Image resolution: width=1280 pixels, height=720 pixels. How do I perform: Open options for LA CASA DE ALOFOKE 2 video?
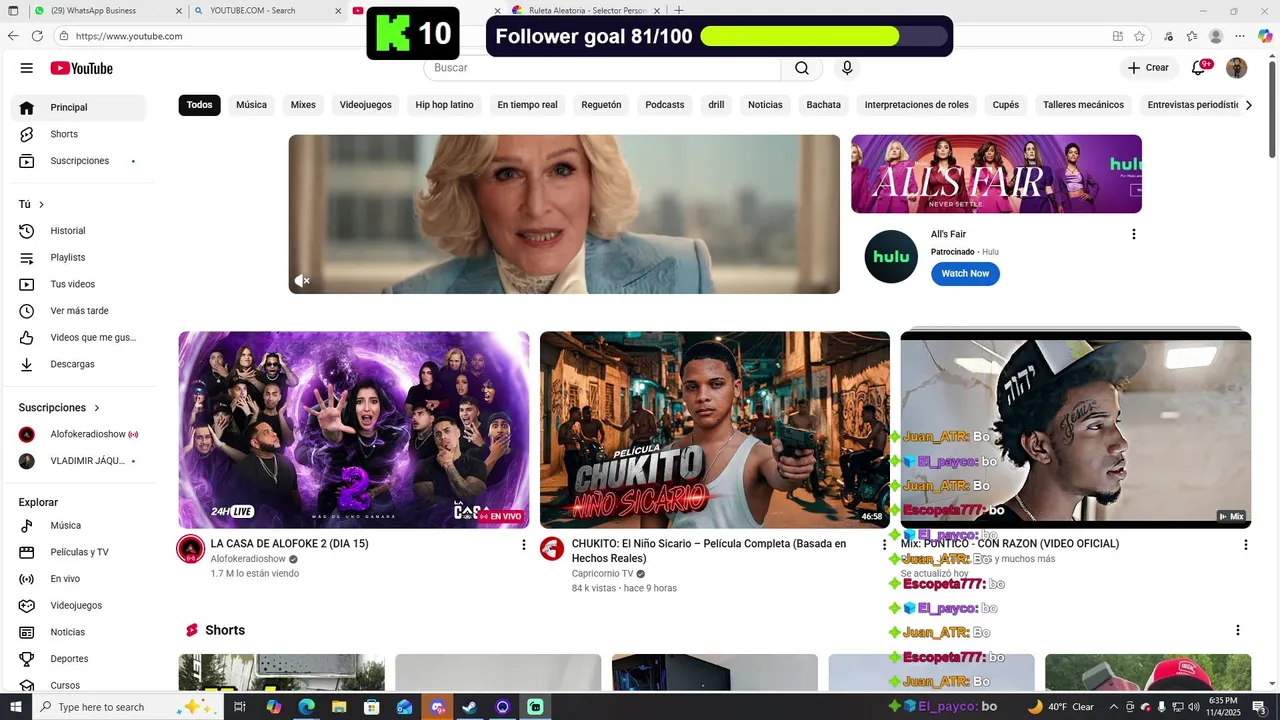pyautogui.click(x=523, y=545)
